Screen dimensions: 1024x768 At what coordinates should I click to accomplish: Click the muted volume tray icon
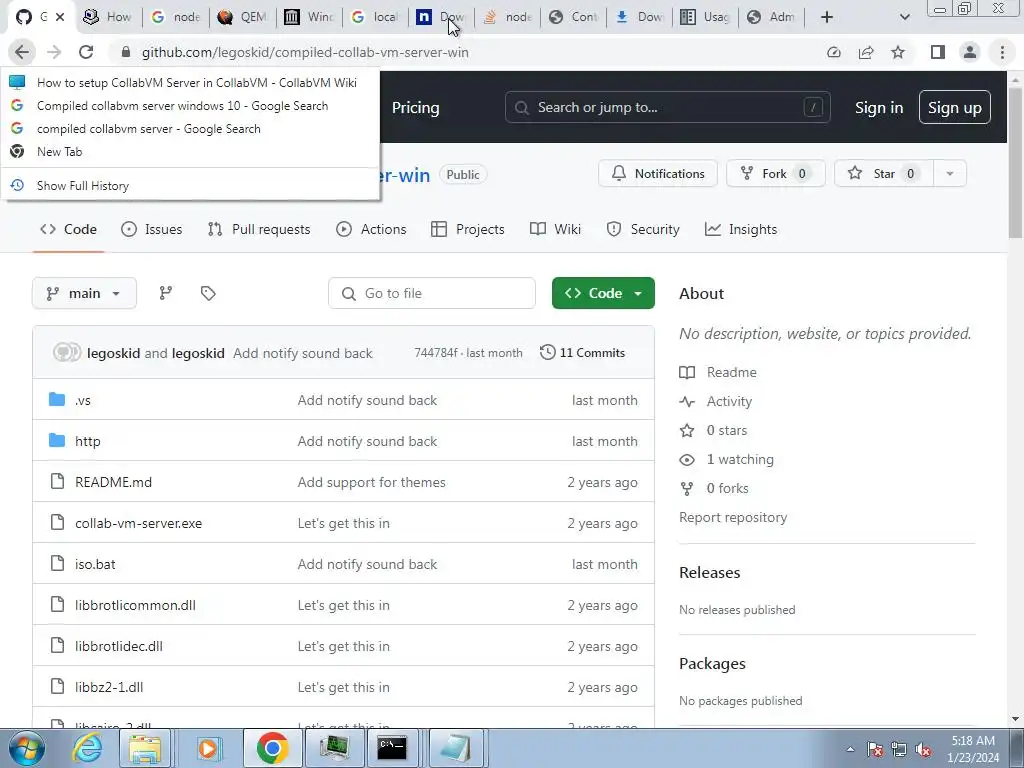pyautogui.click(x=923, y=749)
